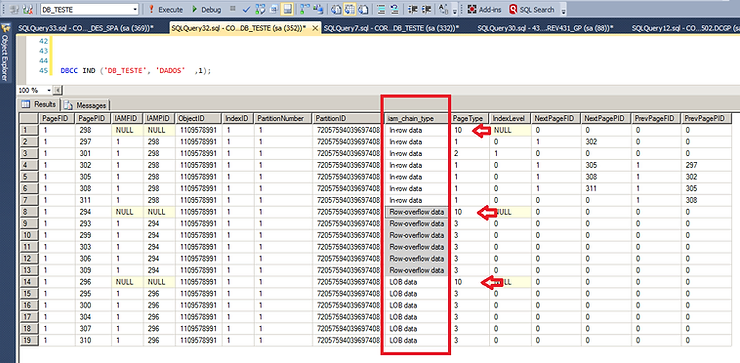Switch to the SQLQuery33.sql tab

click(85, 28)
